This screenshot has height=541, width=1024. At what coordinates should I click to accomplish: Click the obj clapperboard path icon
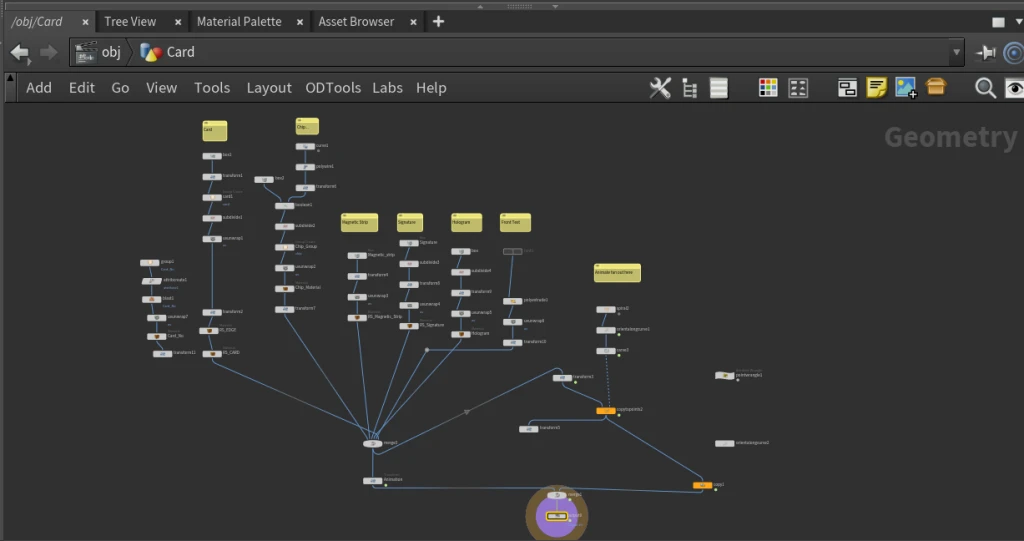pyautogui.click(x=86, y=52)
